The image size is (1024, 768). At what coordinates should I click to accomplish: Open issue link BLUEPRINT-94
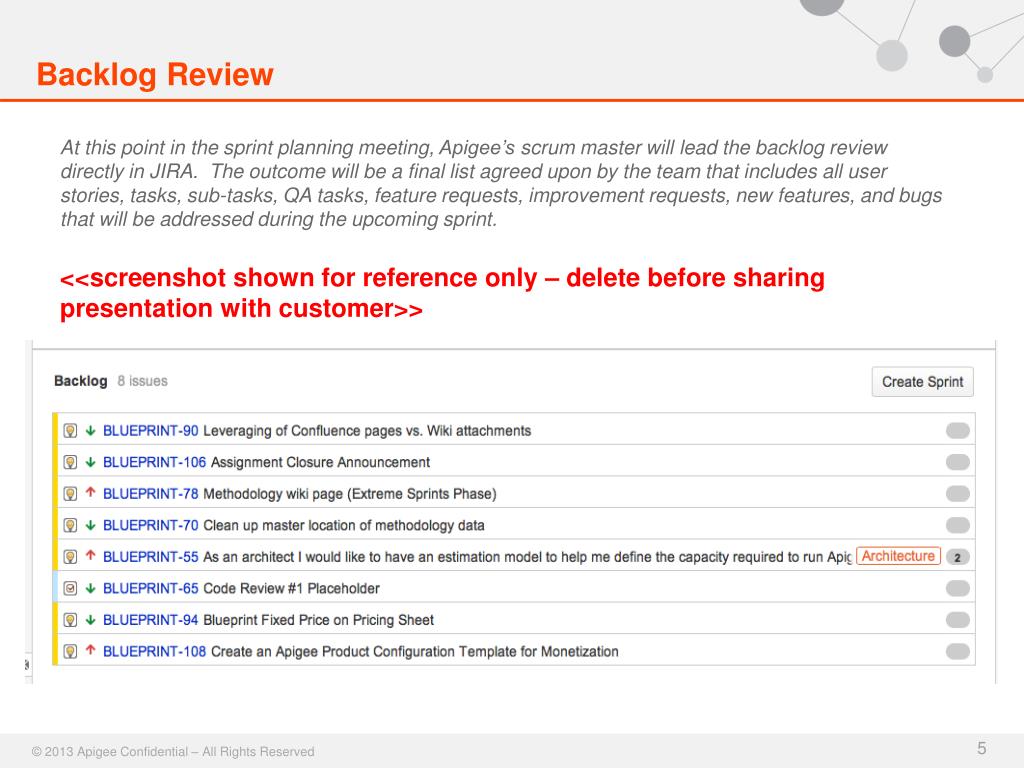(150, 620)
